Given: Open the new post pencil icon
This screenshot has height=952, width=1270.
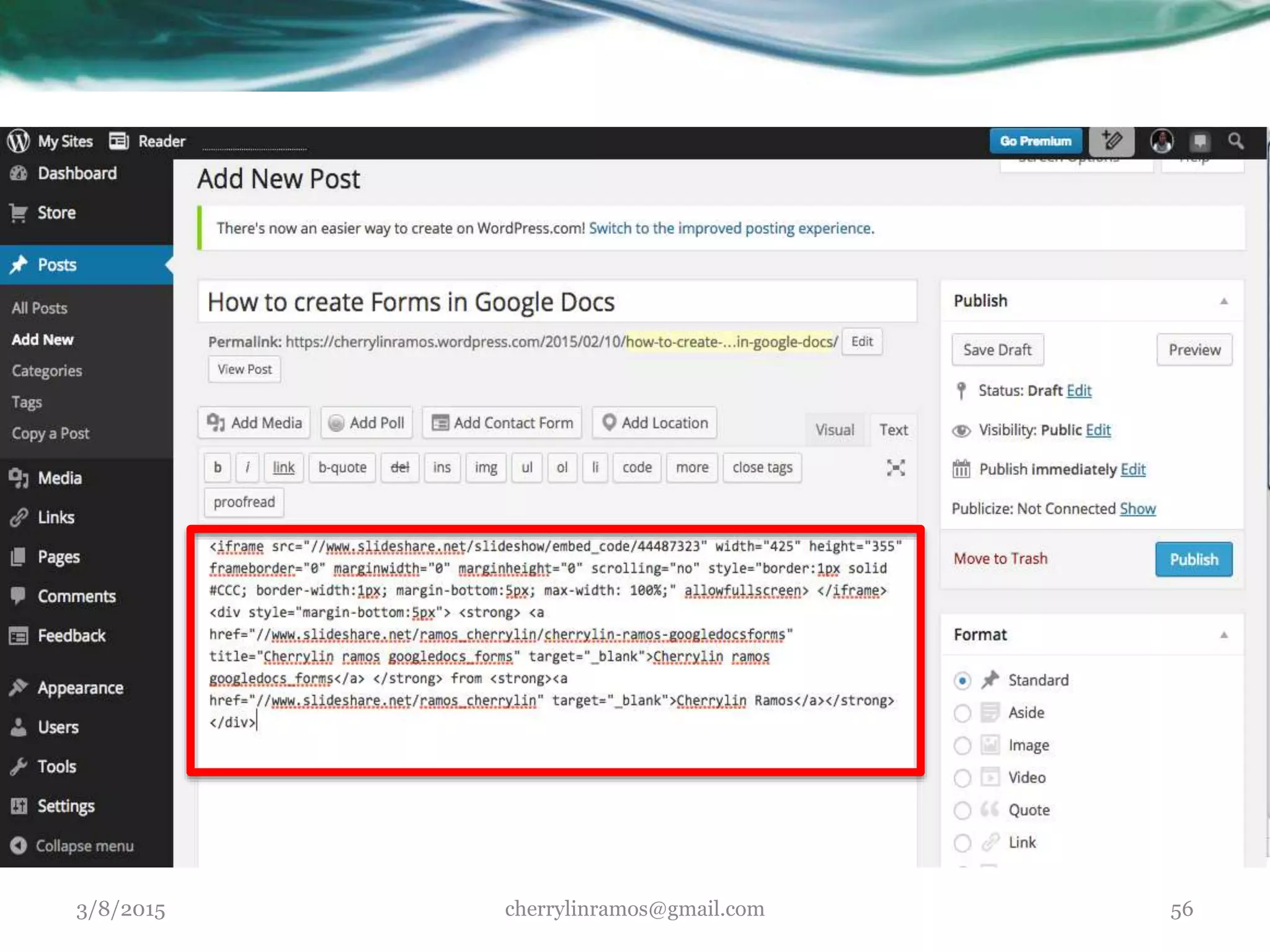Looking at the screenshot, I should pyautogui.click(x=1111, y=141).
